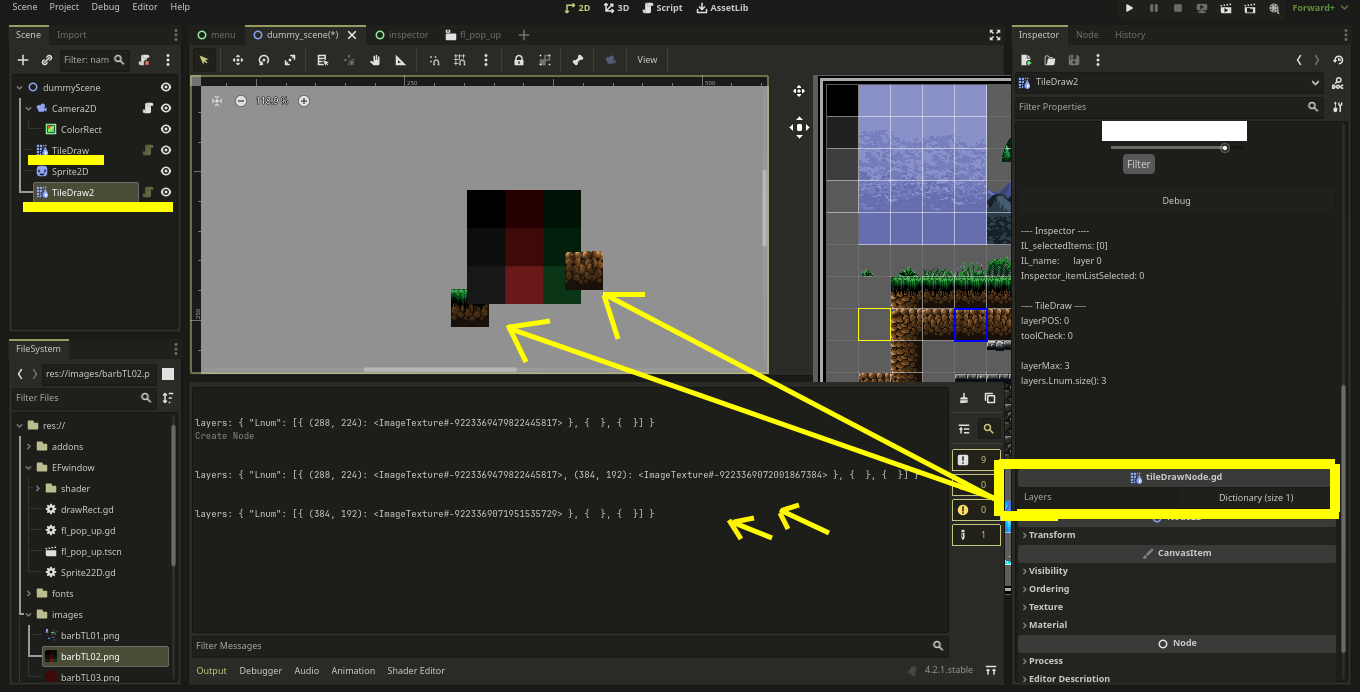This screenshot has width=1360, height=692.
Task: Toggle standard messages filter showing 9
Action: 975,460
